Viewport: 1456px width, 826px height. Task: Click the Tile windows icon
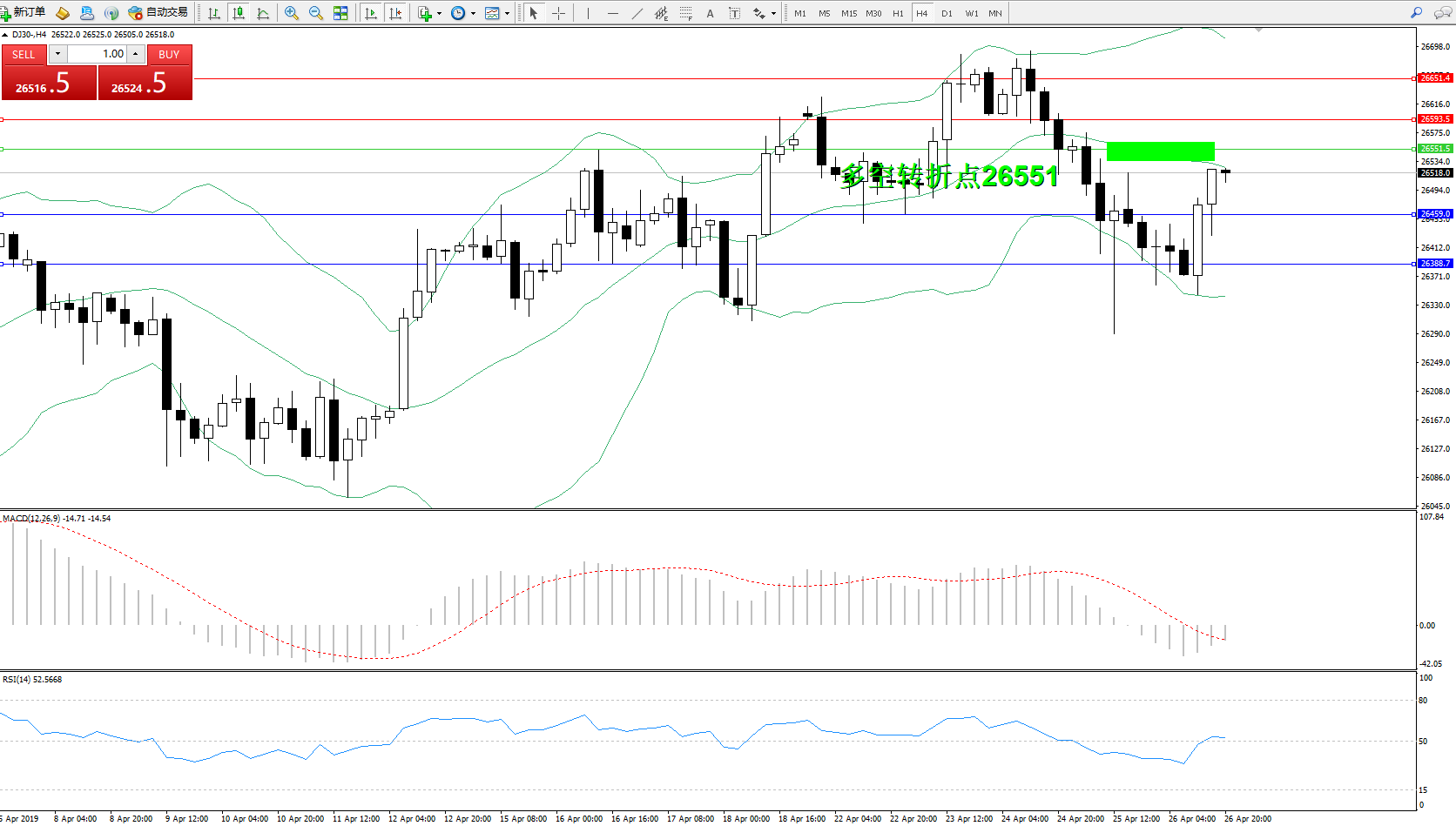tap(340, 13)
